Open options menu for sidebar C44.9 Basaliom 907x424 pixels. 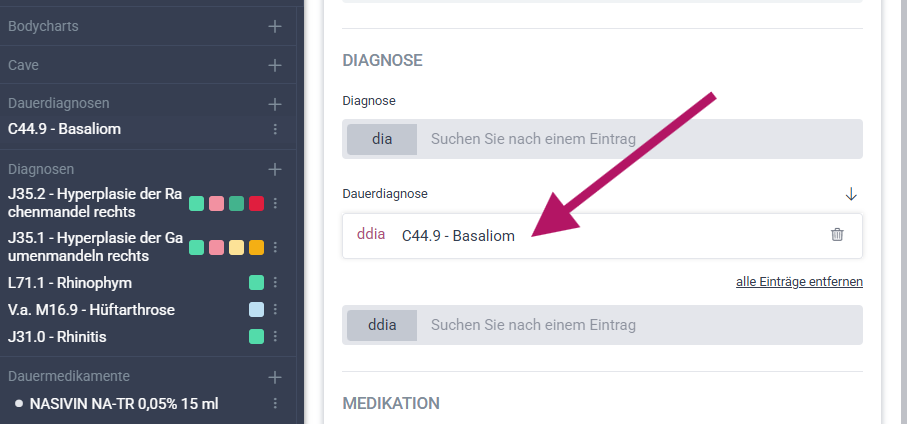(275, 130)
